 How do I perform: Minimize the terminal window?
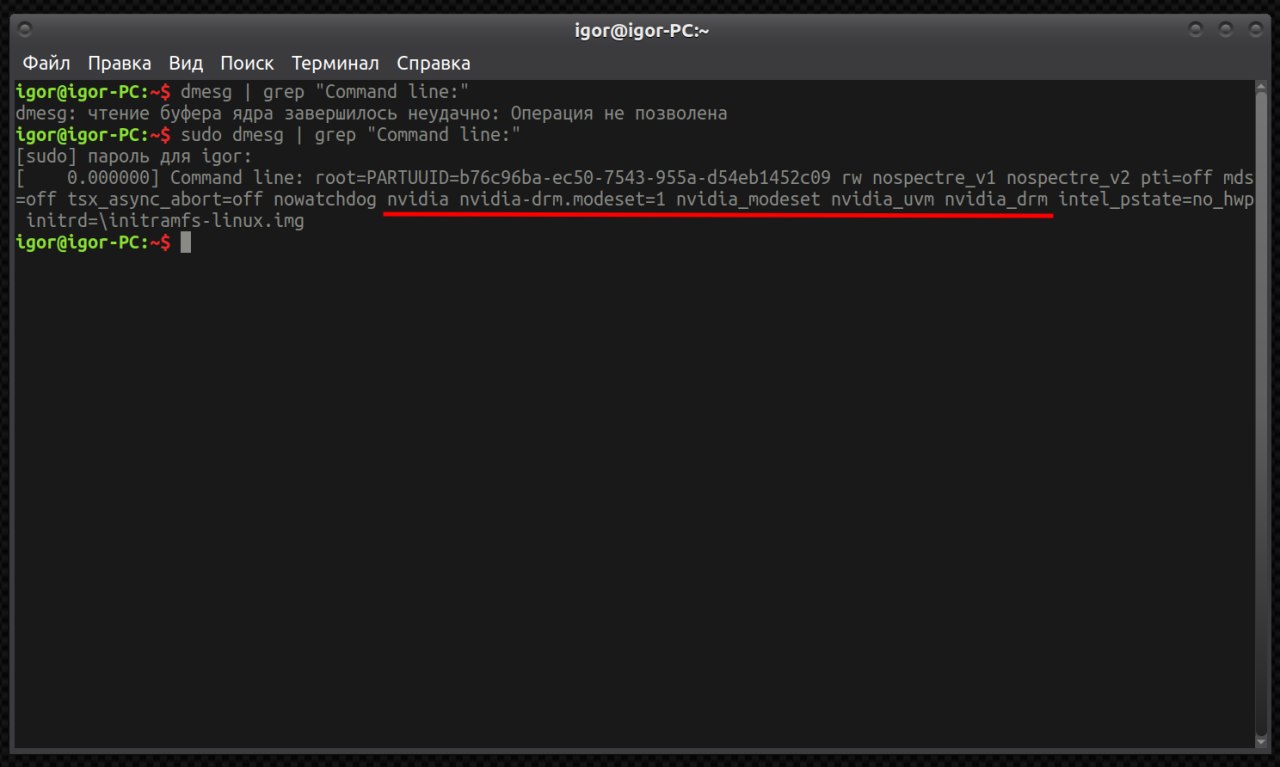1195,30
